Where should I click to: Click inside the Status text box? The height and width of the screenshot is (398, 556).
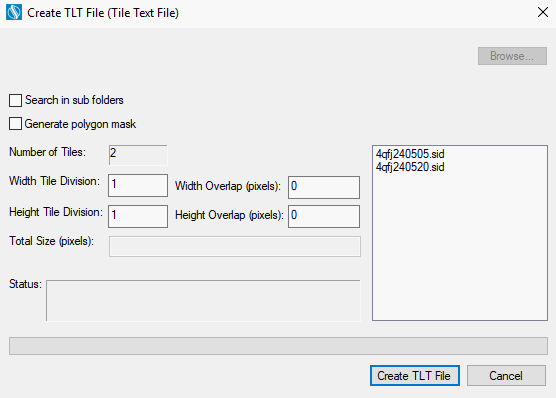203,301
